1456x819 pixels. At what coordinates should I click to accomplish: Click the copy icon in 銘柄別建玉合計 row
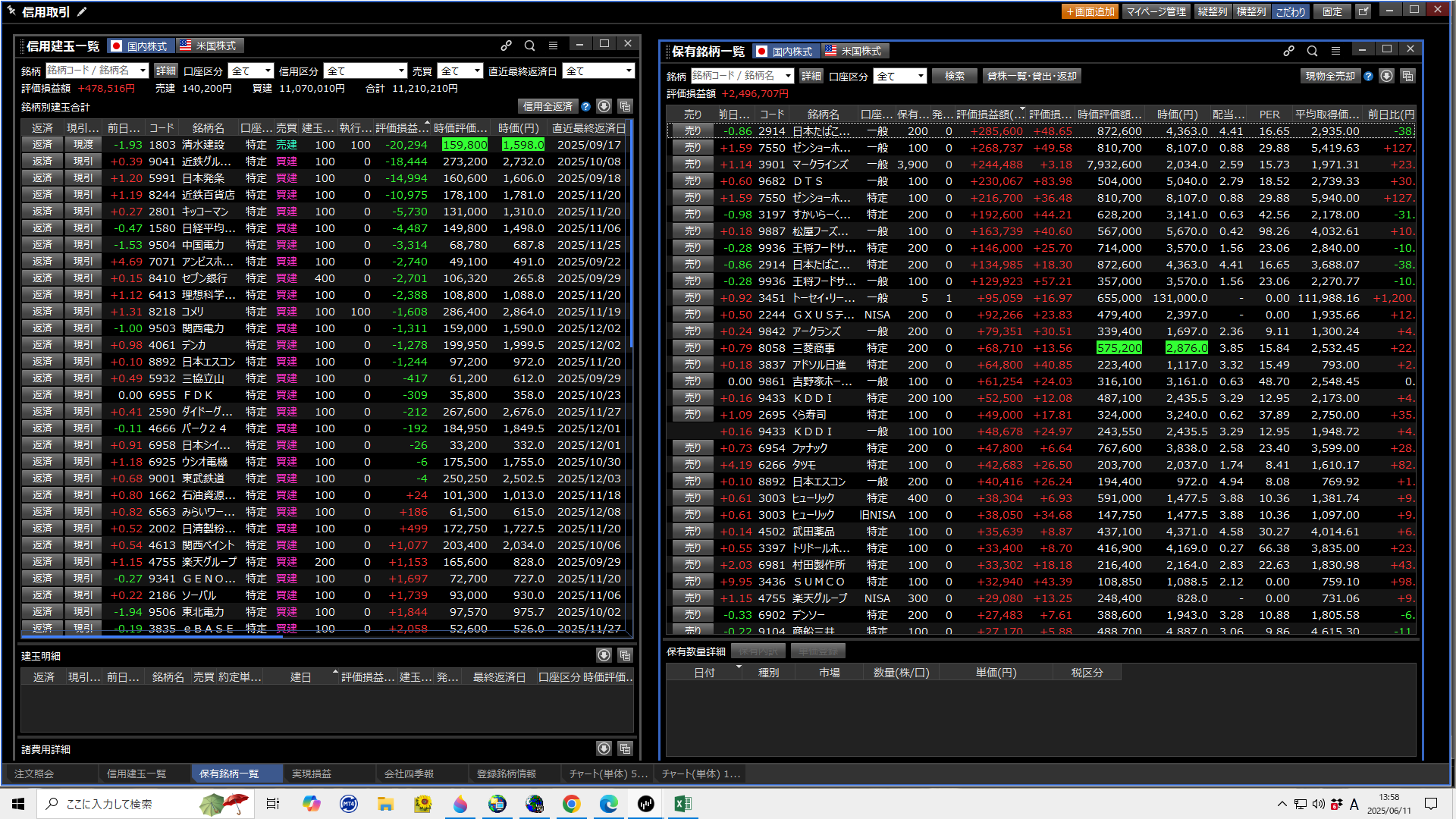(x=625, y=106)
